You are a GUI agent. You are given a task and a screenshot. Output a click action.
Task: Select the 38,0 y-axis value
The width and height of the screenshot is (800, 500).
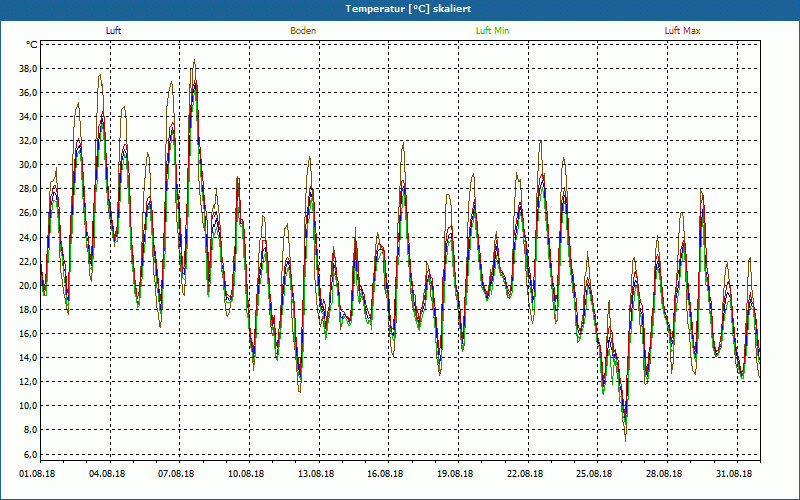(29, 69)
